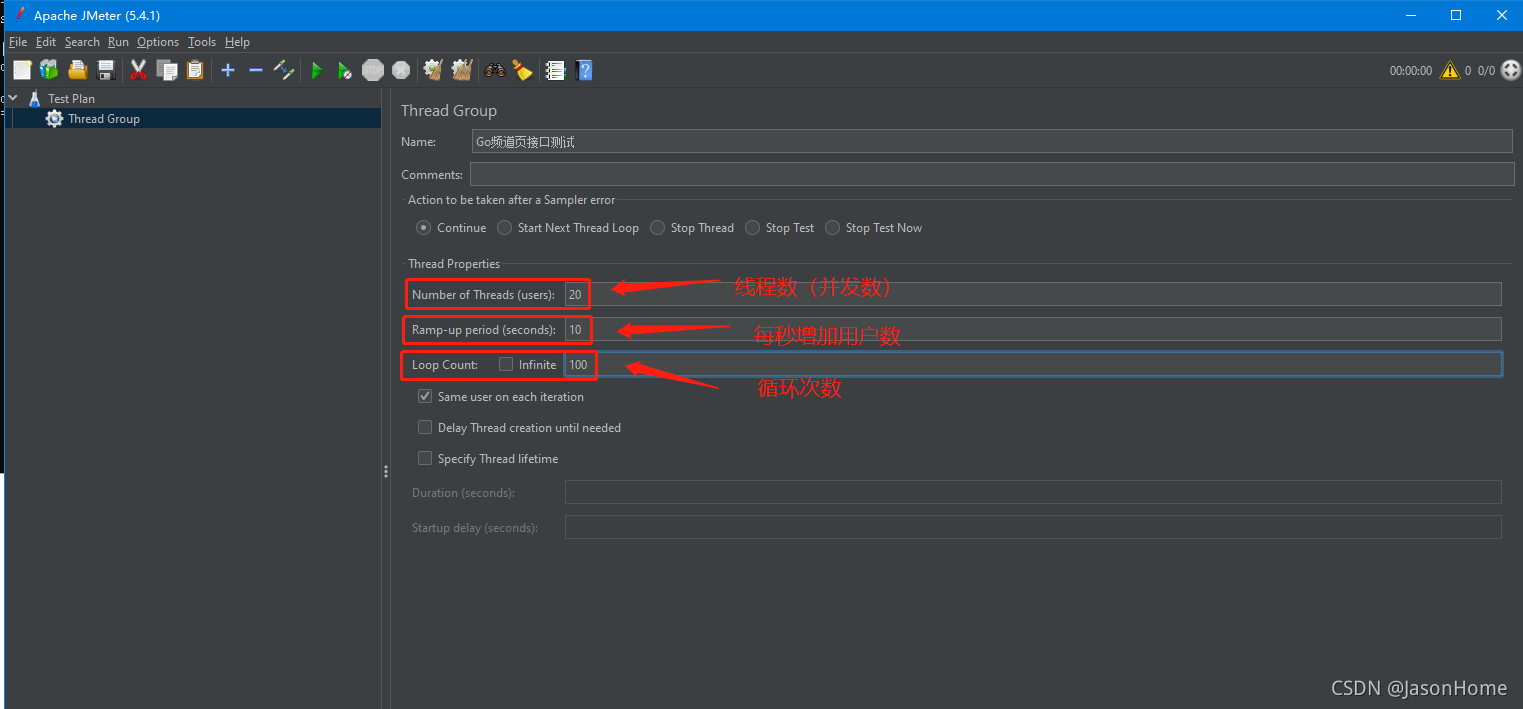Click the Copy icon in the toolbar

pyautogui.click(x=167, y=70)
